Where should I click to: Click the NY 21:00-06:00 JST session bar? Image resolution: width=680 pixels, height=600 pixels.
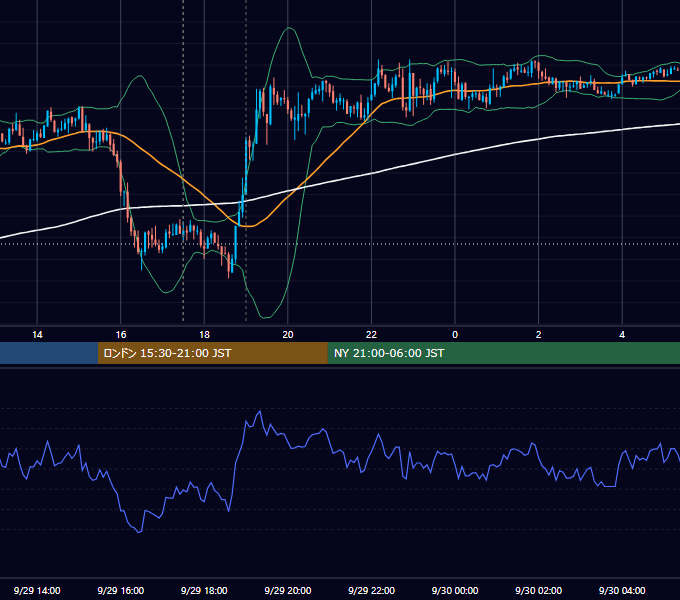click(503, 353)
